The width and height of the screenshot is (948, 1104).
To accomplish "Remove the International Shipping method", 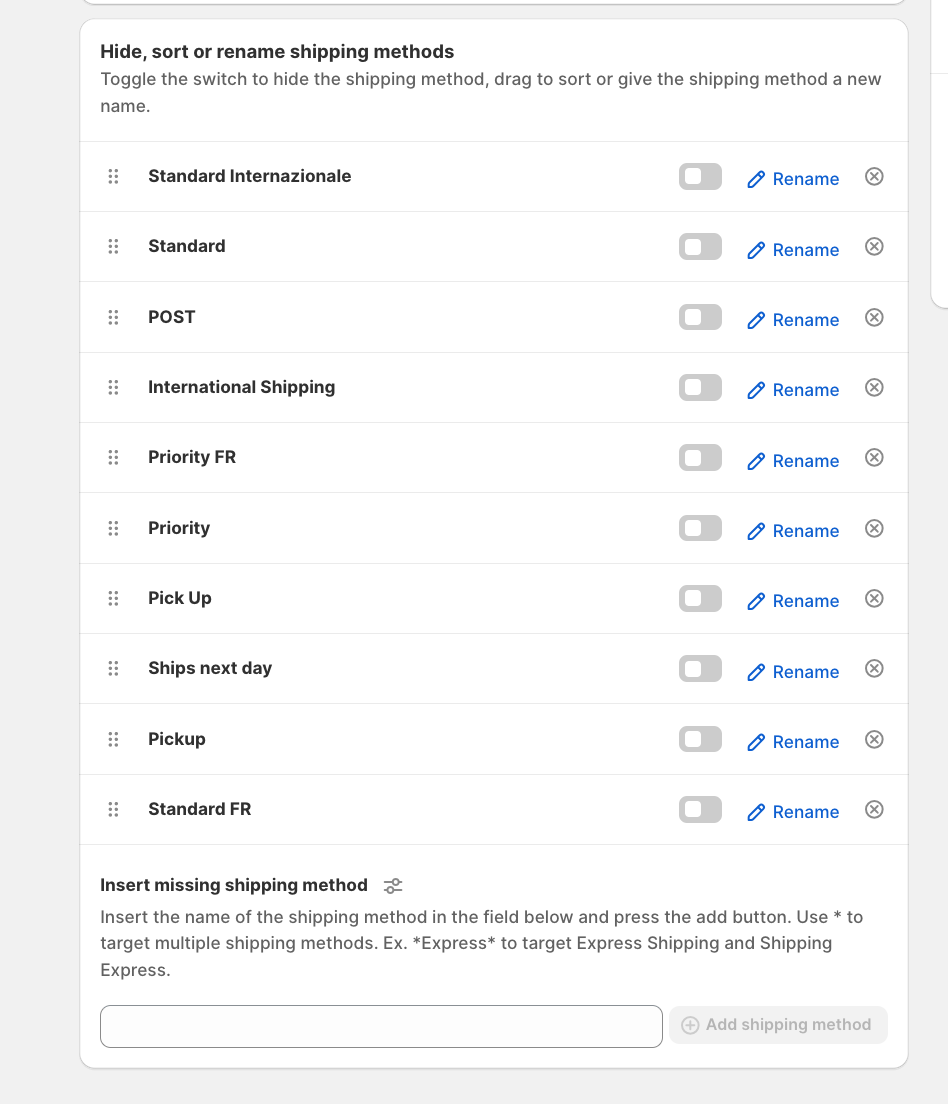I will coord(874,387).
